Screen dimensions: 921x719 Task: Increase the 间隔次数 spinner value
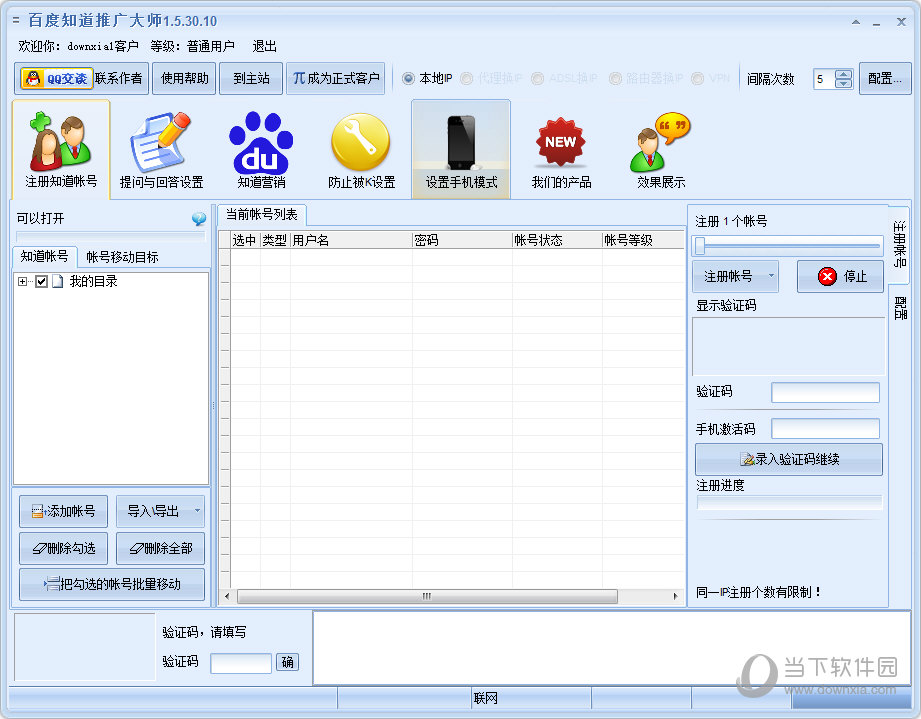[x=843, y=74]
